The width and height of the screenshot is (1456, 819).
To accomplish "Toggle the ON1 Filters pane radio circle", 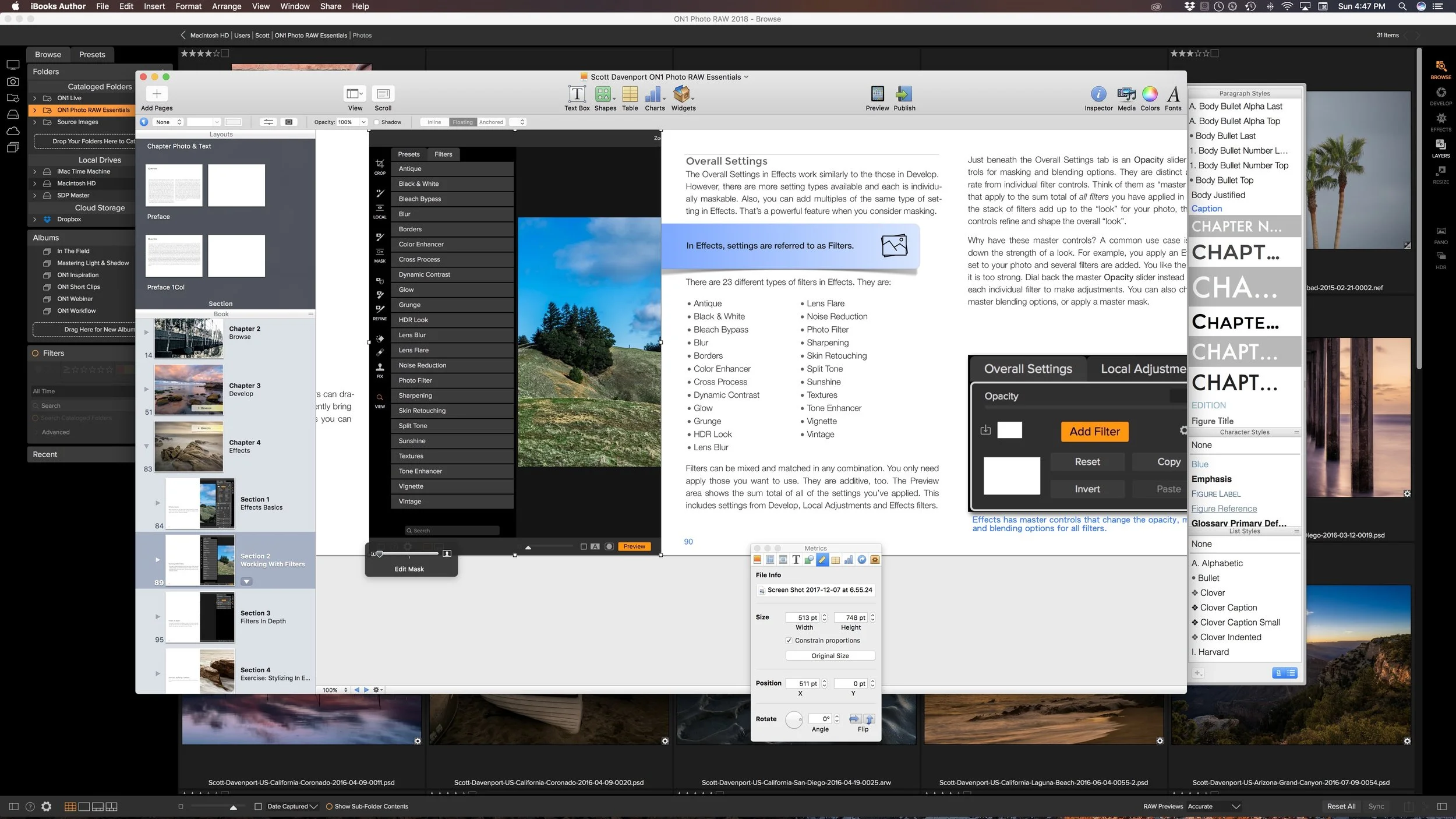I will pos(36,354).
